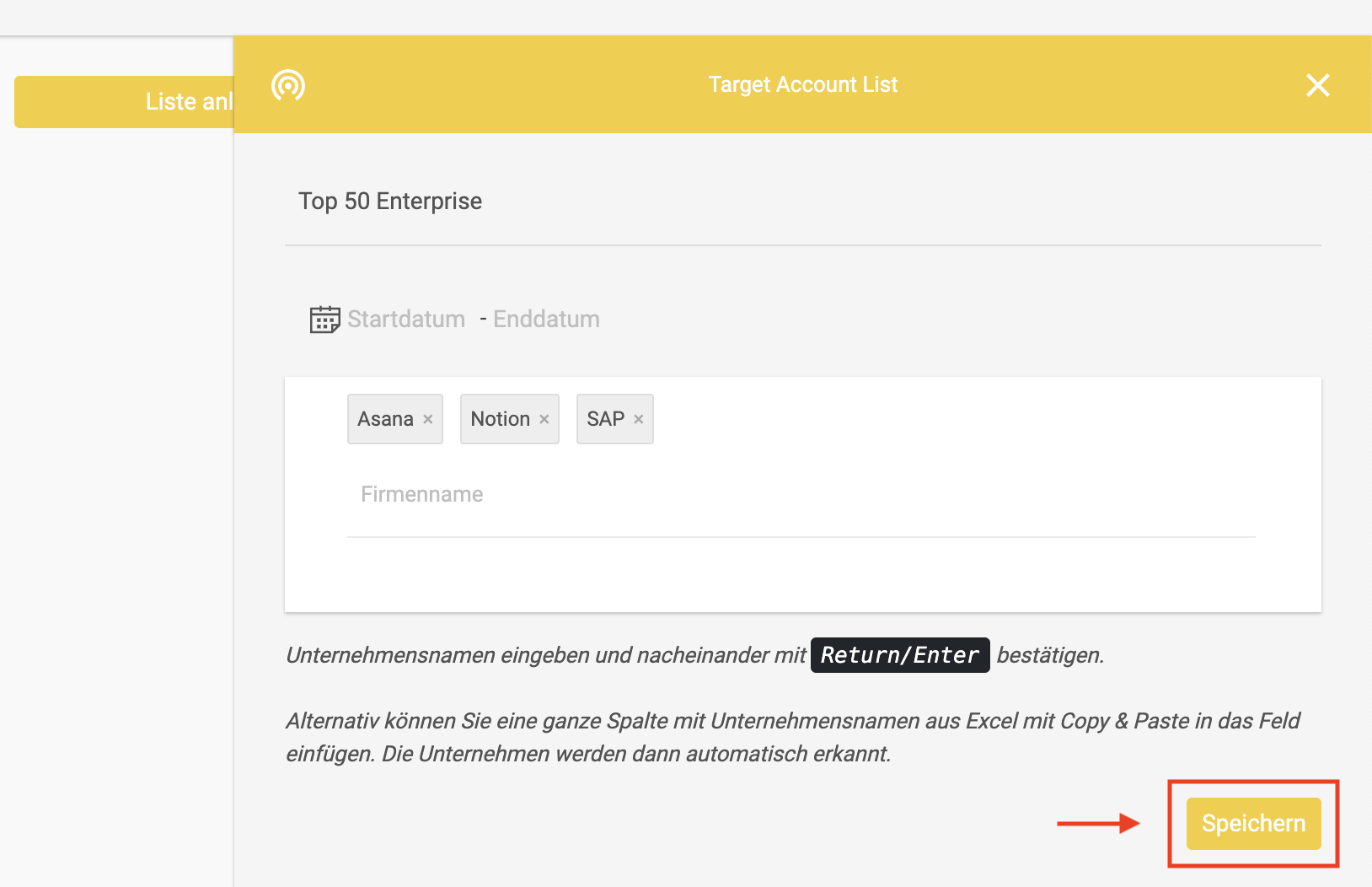Click the Liste anlegen button
This screenshot has height=887, width=1372.
(x=124, y=102)
